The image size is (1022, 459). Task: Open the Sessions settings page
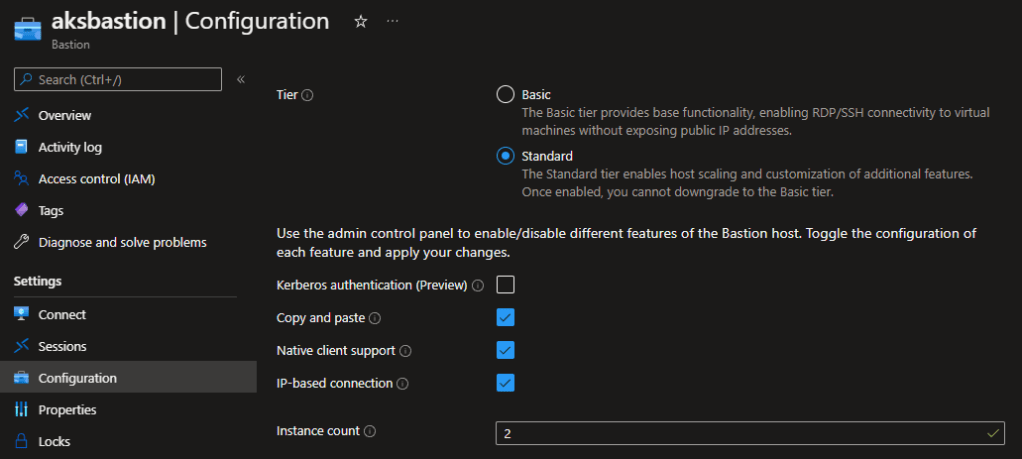pos(62,347)
